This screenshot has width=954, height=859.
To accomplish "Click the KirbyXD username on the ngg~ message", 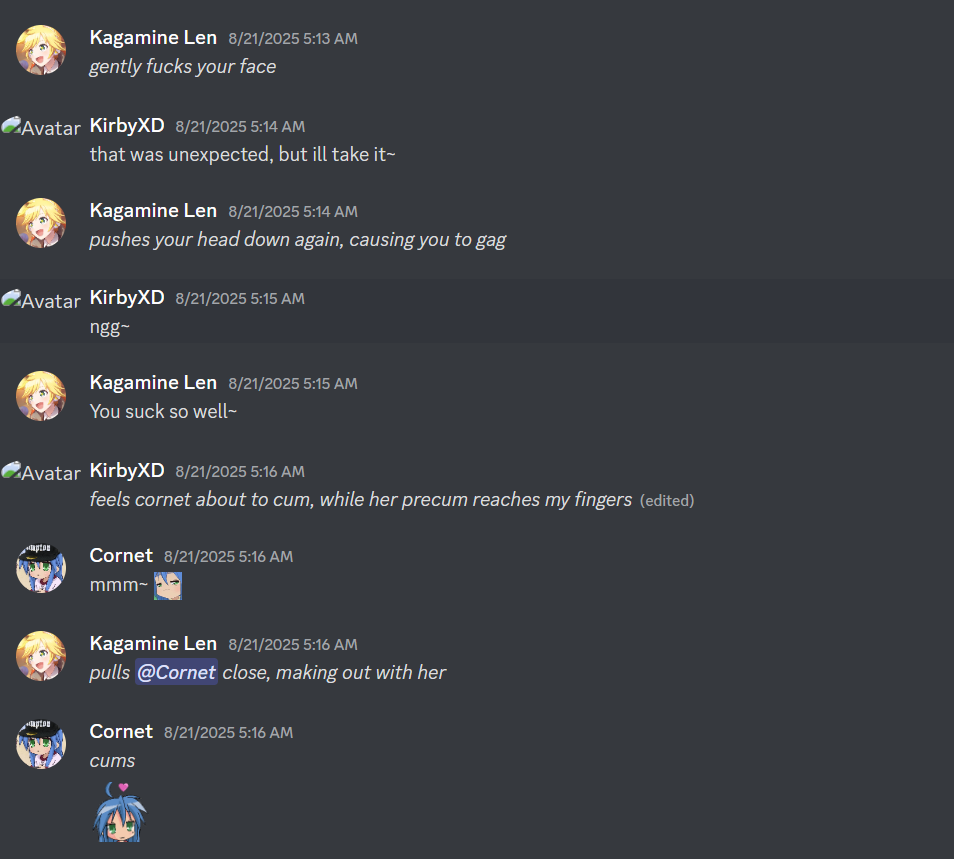I will (127, 297).
